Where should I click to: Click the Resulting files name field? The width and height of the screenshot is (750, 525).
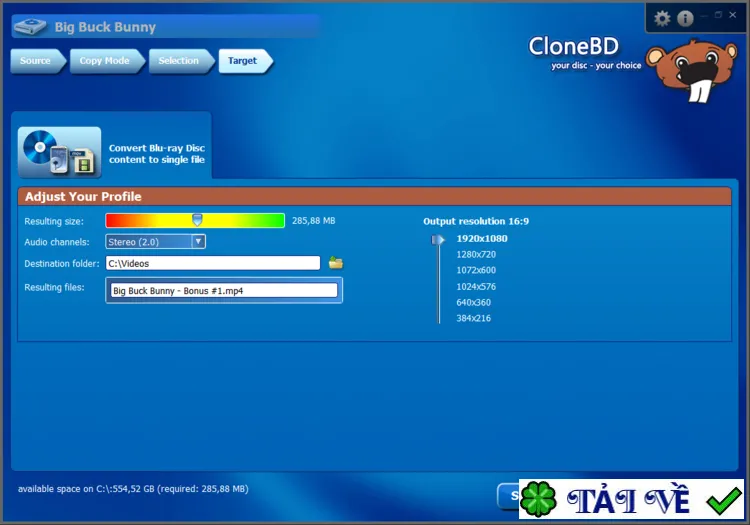click(x=224, y=290)
